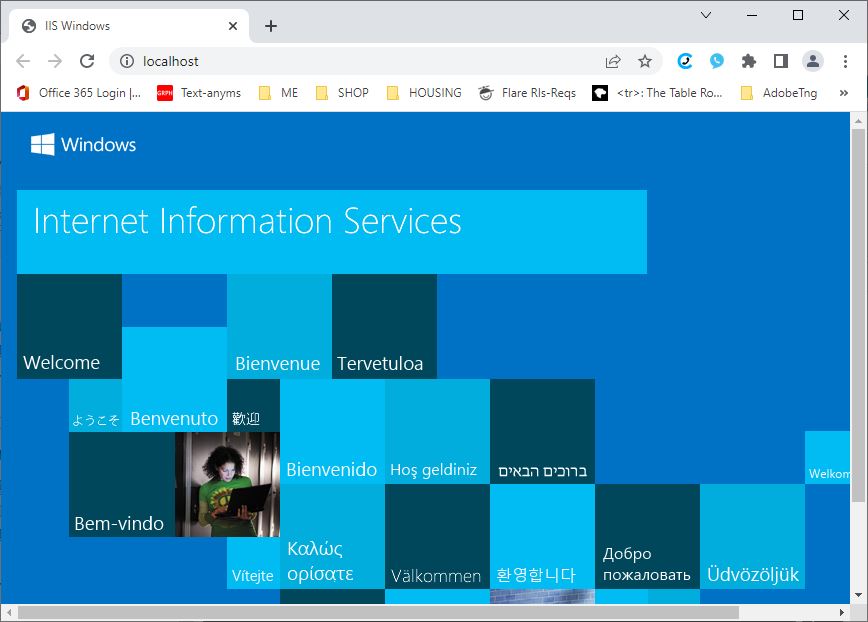Open the Extensions puzzle piece icon
This screenshot has height=622, width=868.
[748, 60]
